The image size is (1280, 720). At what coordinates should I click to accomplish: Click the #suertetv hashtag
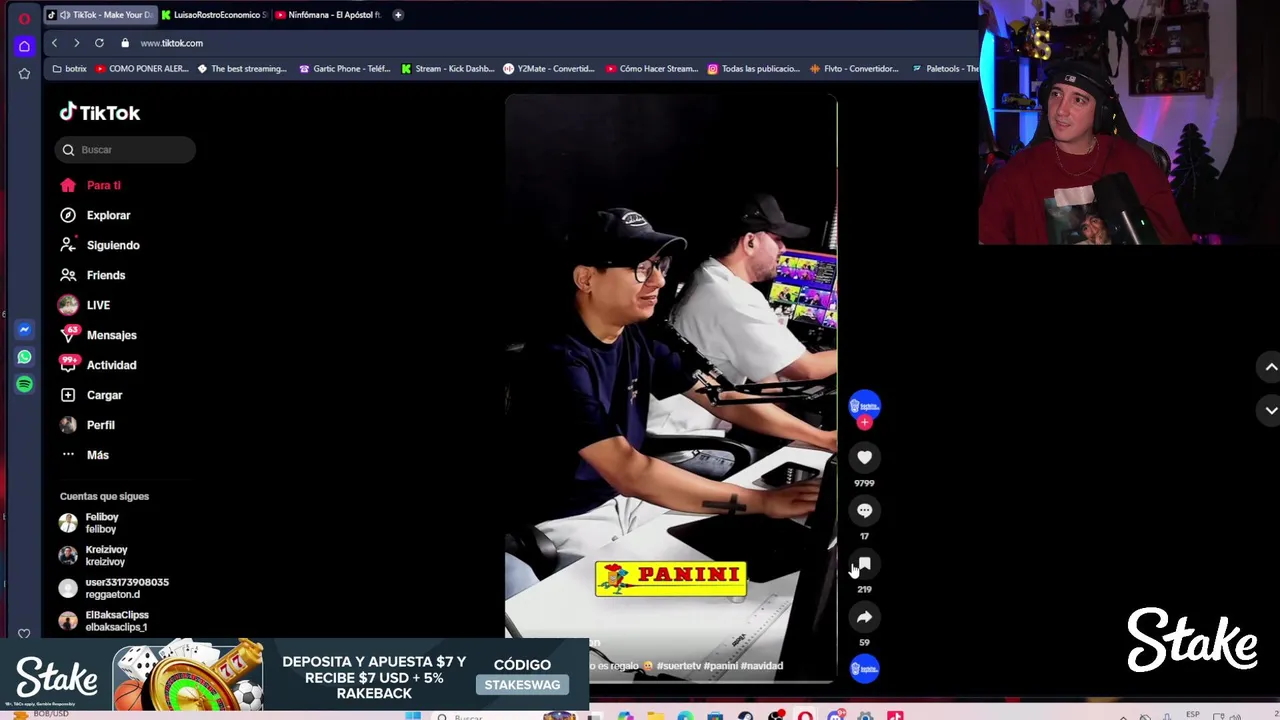click(x=679, y=666)
